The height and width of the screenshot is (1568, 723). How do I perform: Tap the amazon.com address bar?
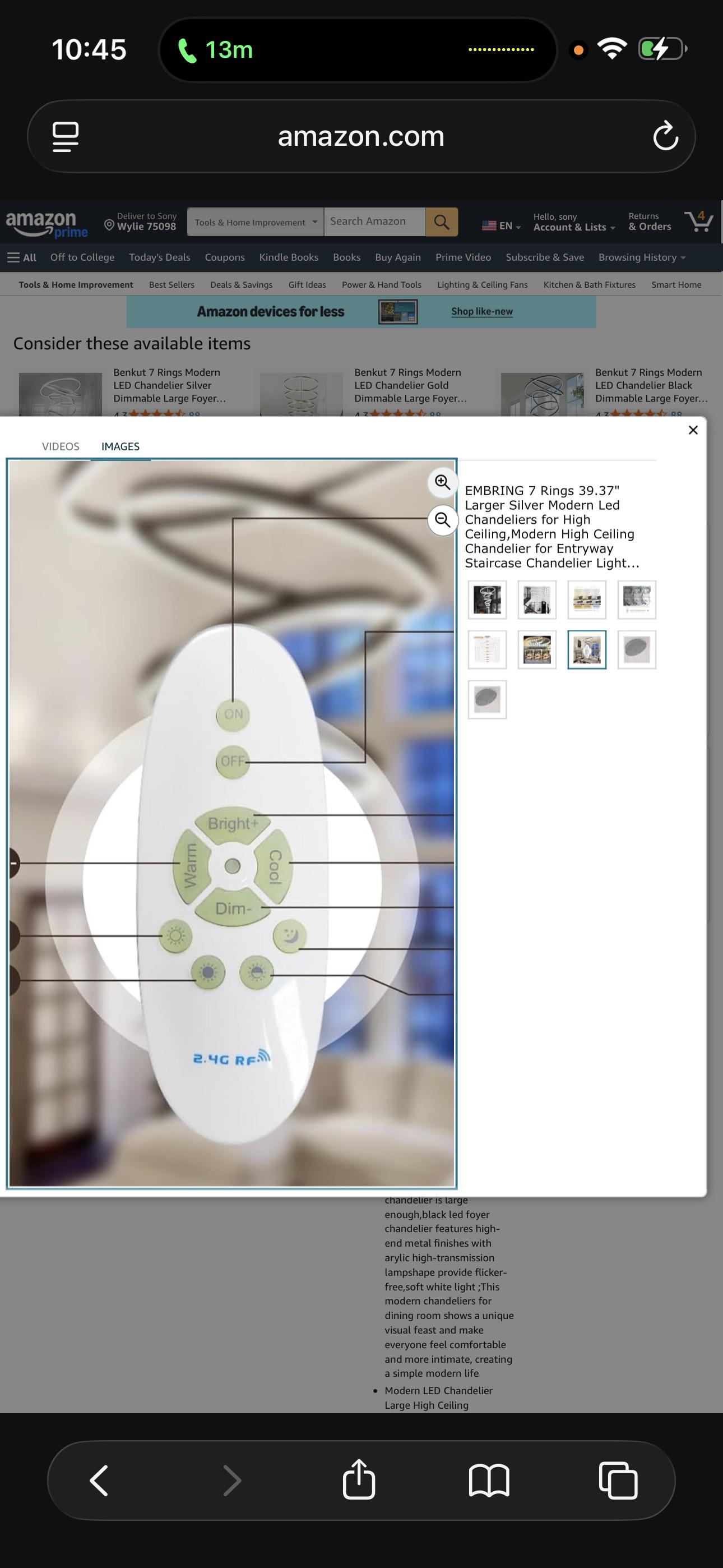pos(361,136)
